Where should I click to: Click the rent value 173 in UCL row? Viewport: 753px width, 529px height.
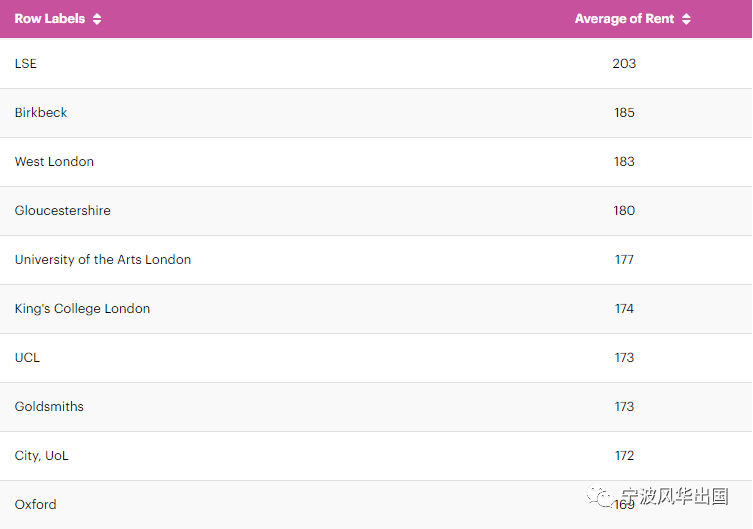[624, 358]
